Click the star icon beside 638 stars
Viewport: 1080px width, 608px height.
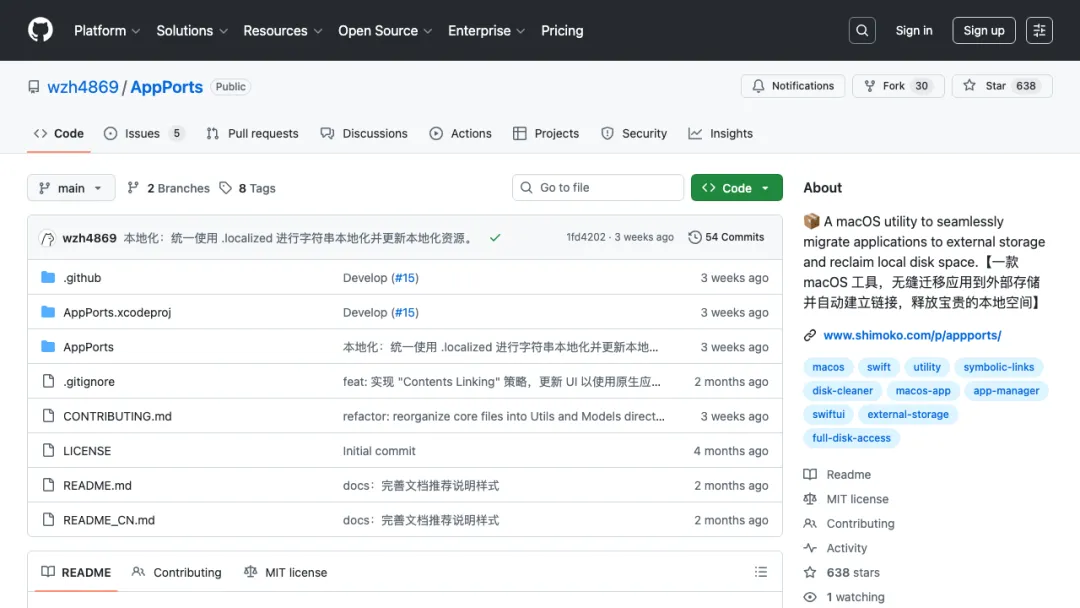pos(810,572)
